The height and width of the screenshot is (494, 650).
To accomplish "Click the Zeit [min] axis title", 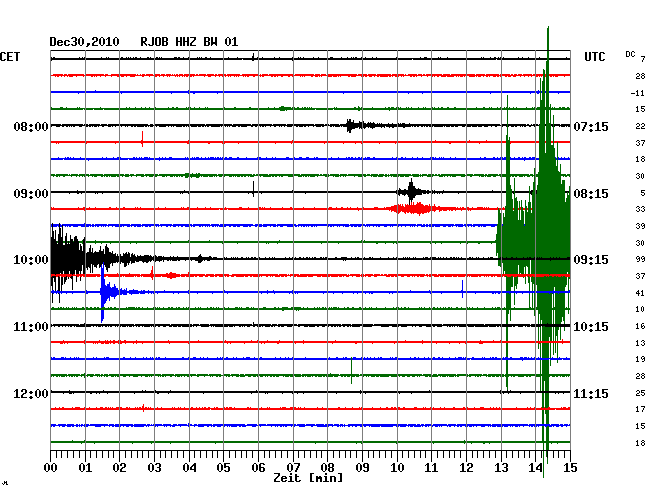I will [308, 478].
